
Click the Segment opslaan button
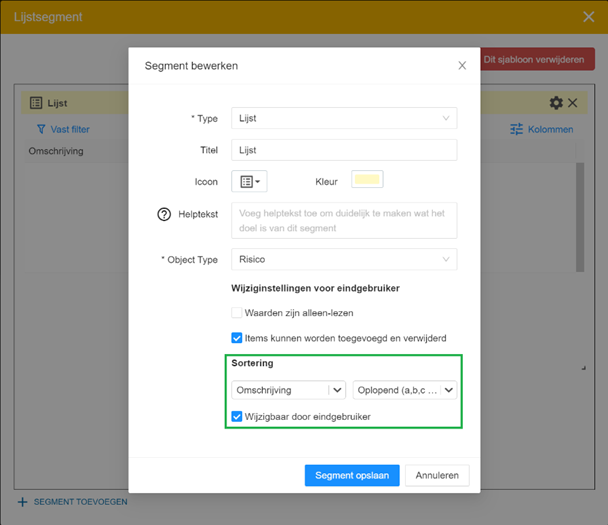[x=352, y=475]
